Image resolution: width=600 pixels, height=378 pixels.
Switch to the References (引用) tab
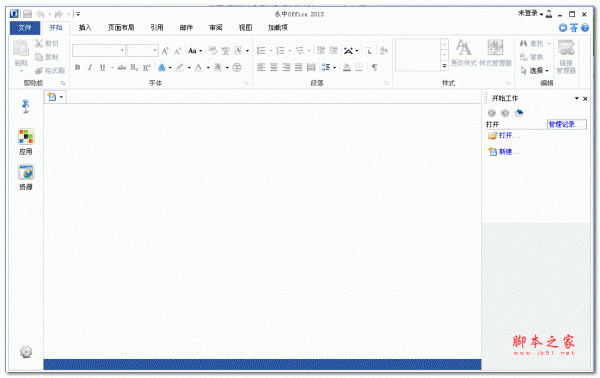(157, 28)
